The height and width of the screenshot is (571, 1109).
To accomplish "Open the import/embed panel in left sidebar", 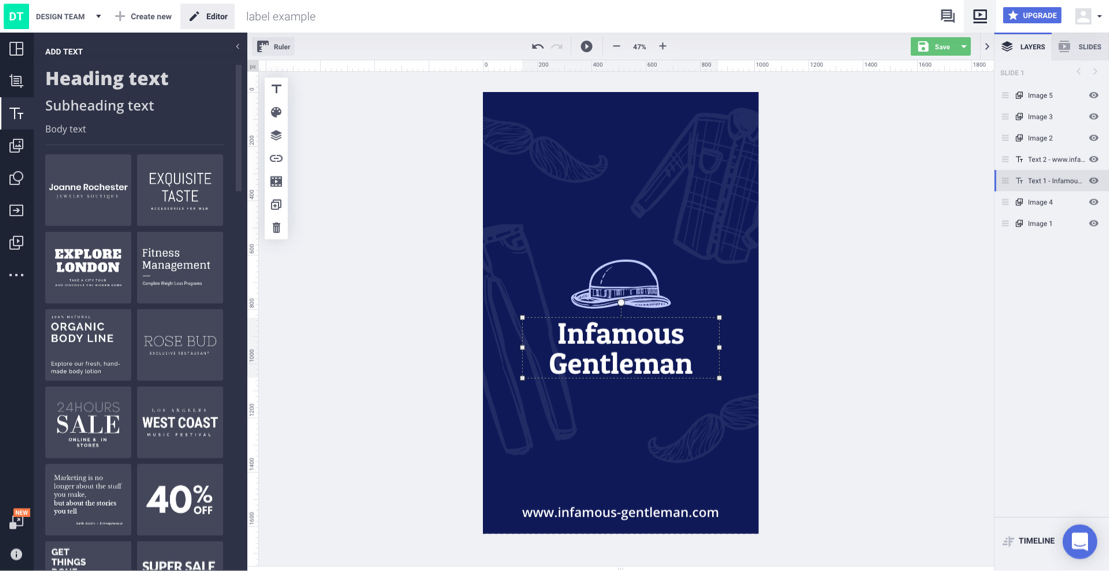I will click(16, 210).
